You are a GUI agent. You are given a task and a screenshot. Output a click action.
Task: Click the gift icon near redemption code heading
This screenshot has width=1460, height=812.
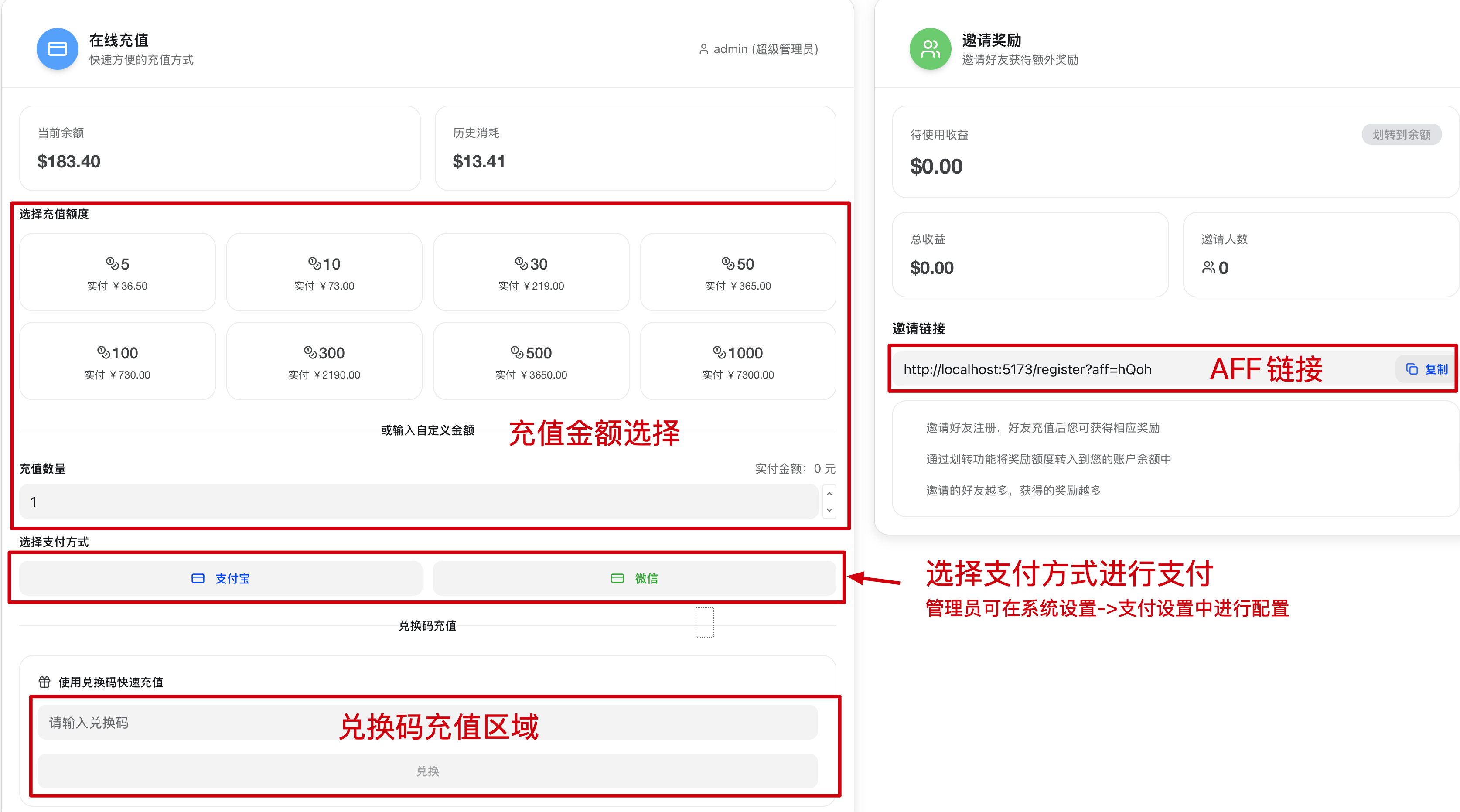pyautogui.click(x=44, y=682)
